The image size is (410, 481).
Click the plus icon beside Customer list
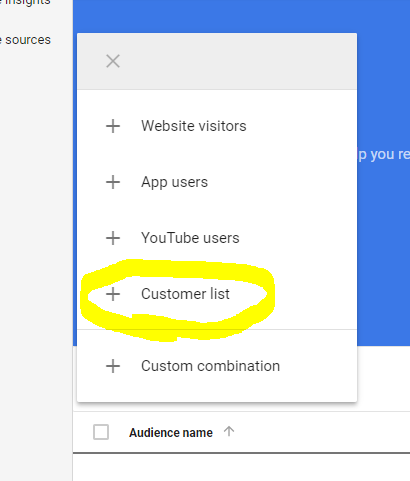pyautogui.click(x=113, y=294)
